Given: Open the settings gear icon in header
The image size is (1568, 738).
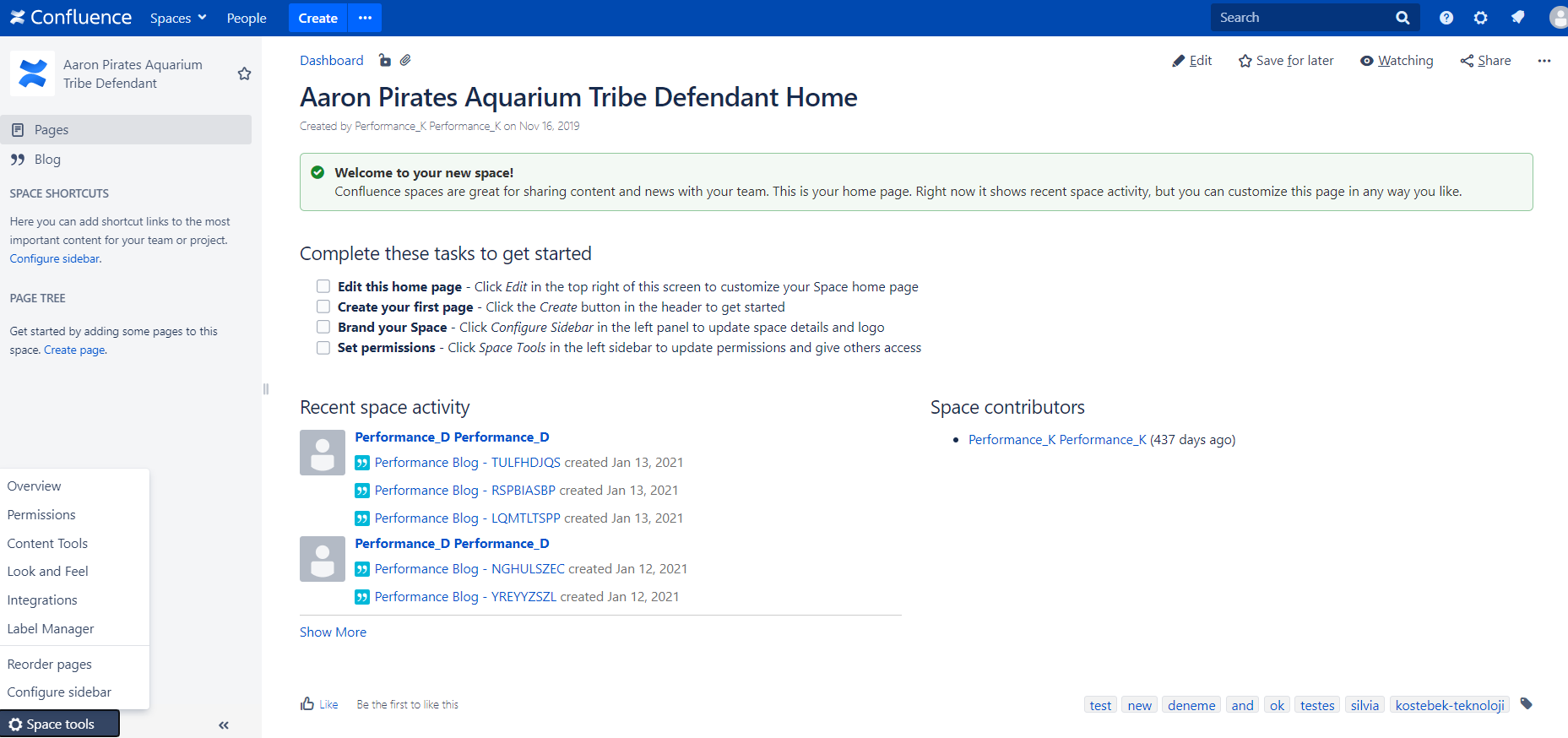Looking at the screenshot, I should (x=1481, y=18).
